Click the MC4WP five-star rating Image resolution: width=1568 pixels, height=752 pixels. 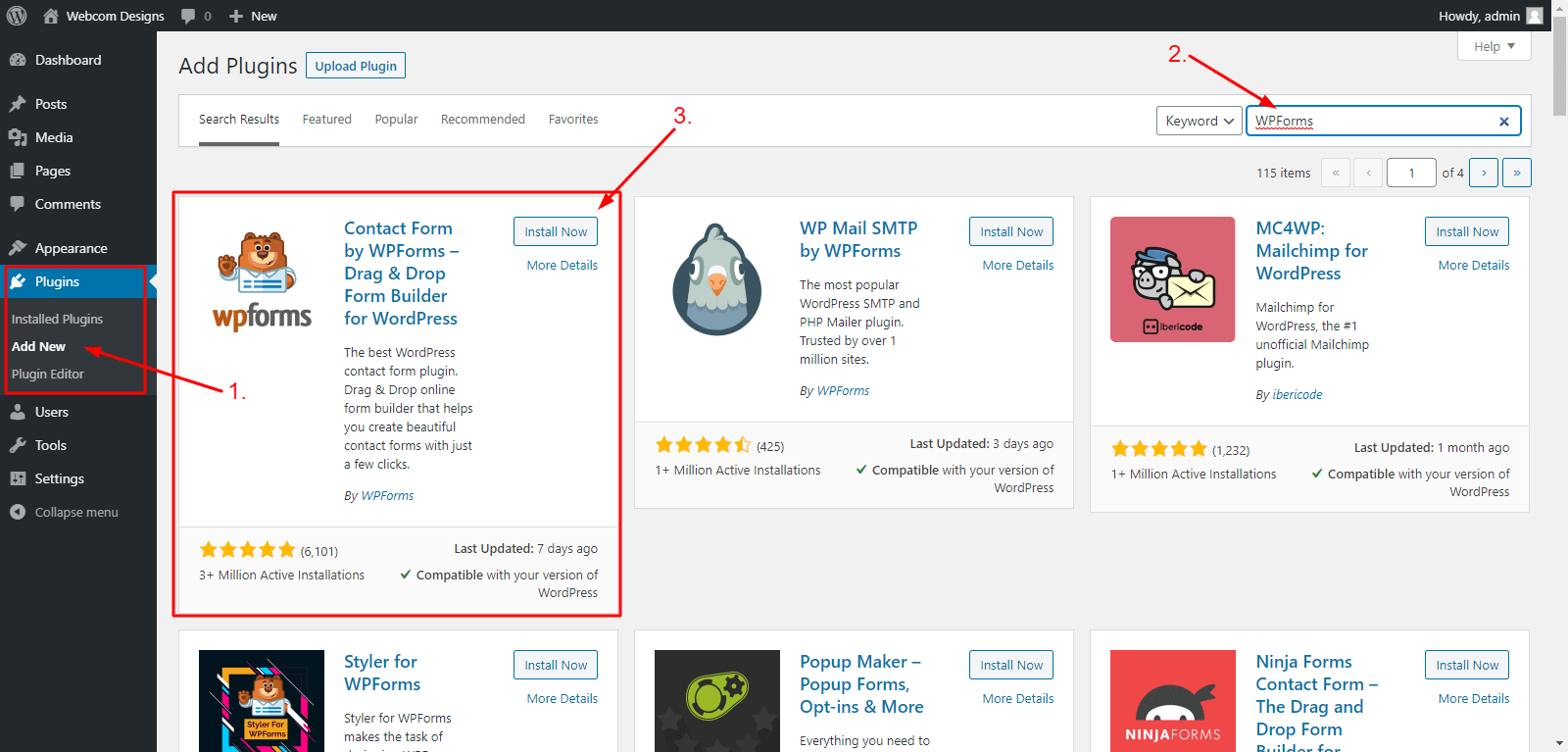click(1158, 449)
